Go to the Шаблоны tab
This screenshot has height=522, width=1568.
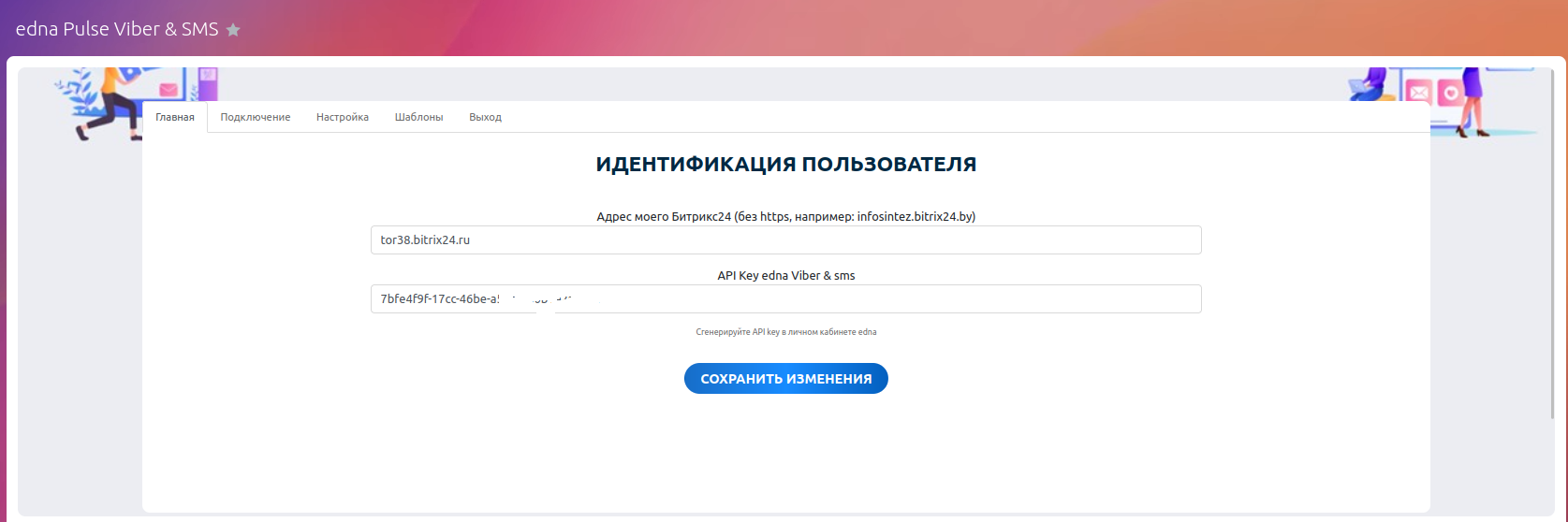point(418,117)
